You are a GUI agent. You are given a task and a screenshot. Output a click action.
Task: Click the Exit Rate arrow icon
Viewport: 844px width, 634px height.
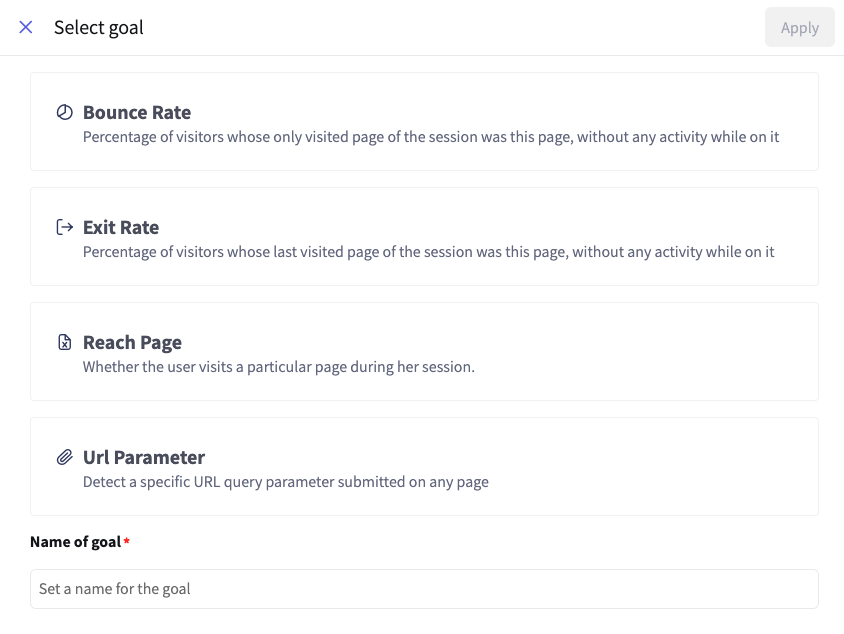(64, 227)
